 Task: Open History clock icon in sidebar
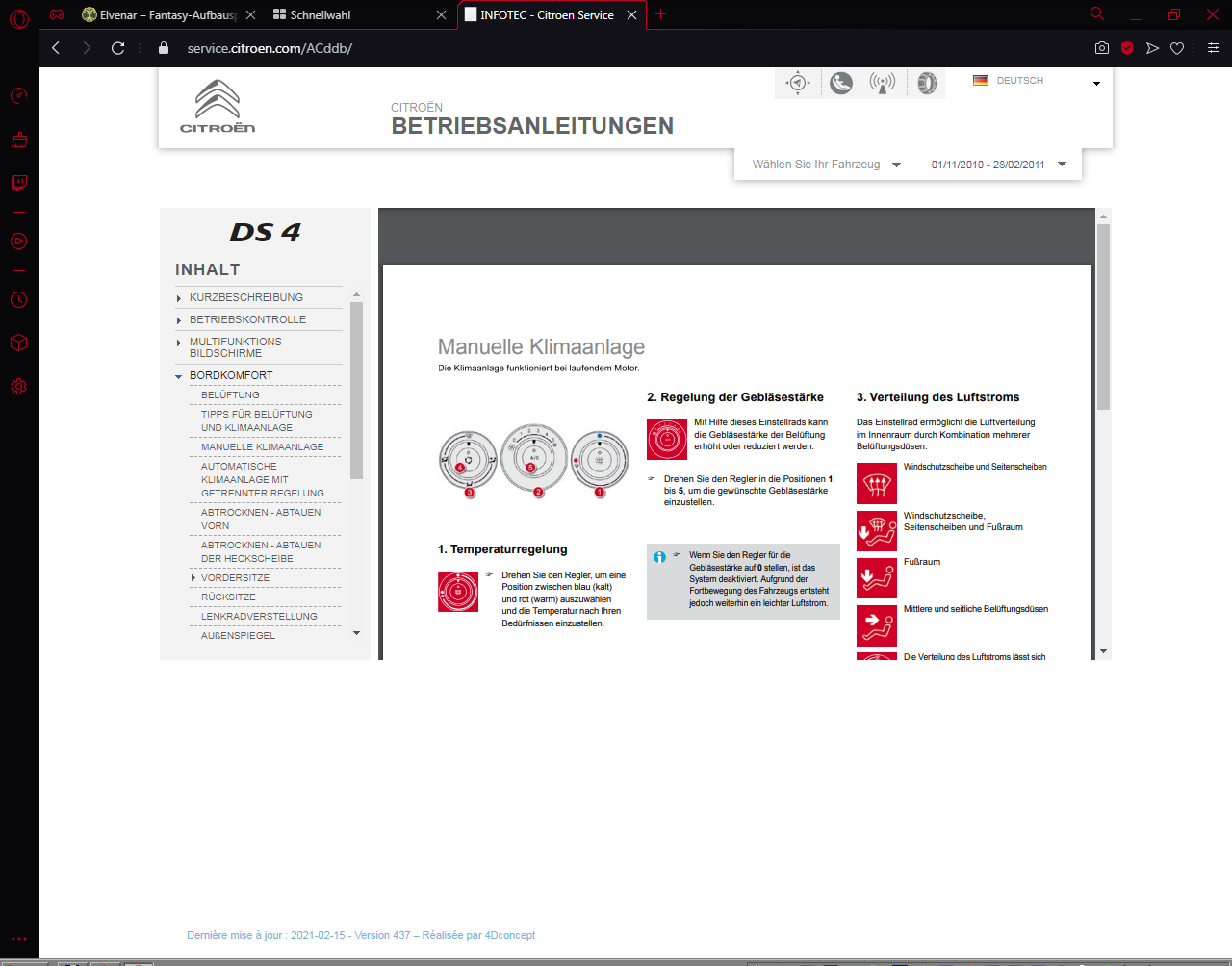[18, 300]
